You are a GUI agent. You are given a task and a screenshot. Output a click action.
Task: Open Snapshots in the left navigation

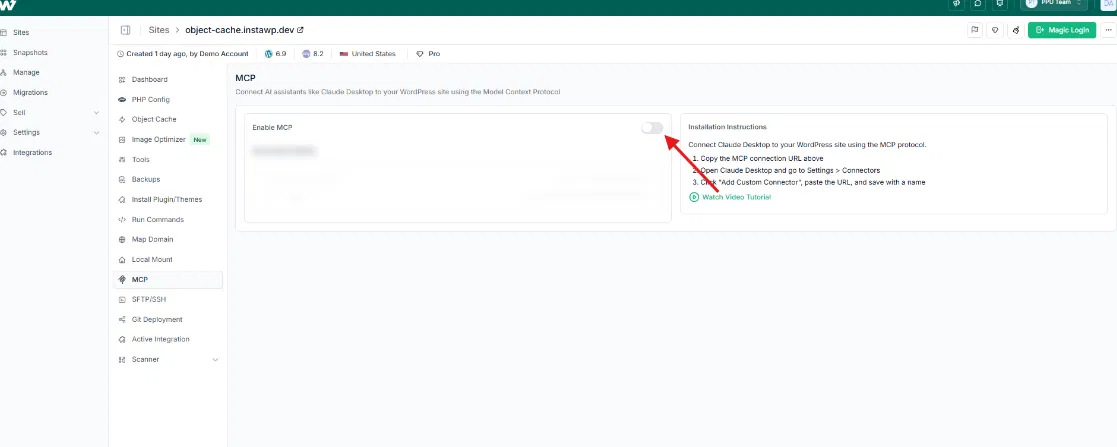coord(30,53)
